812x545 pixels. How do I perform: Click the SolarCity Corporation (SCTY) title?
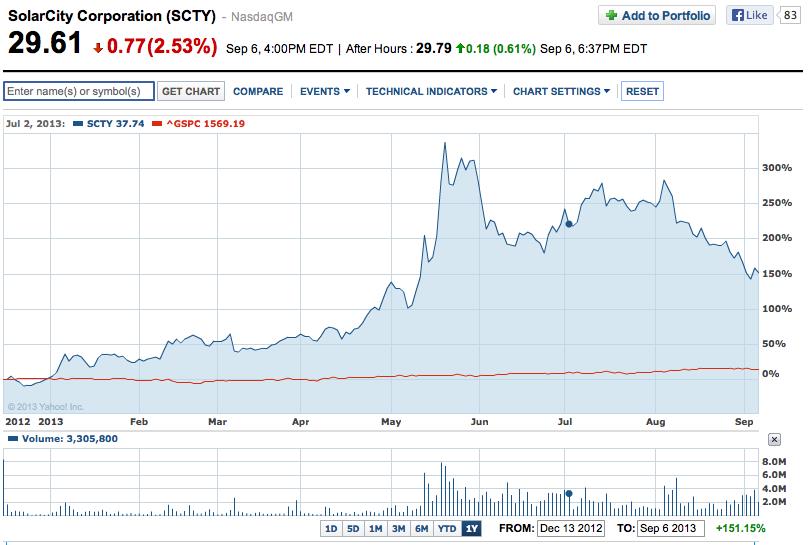click(x=112, y=16)
